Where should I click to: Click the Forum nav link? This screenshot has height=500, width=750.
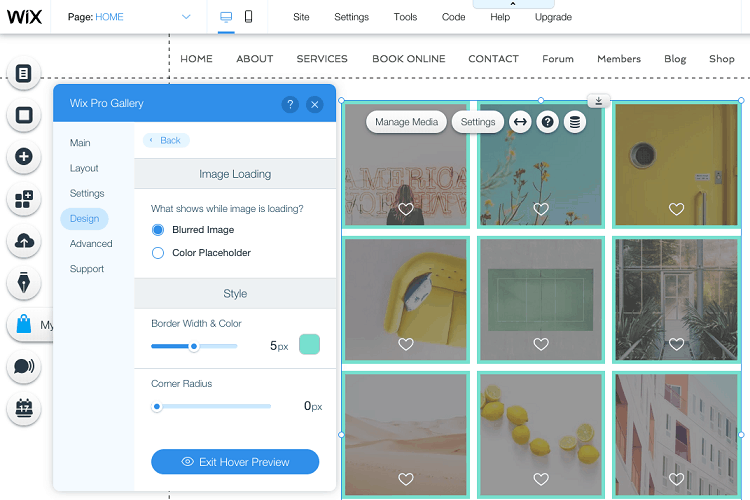pos(558,59)
